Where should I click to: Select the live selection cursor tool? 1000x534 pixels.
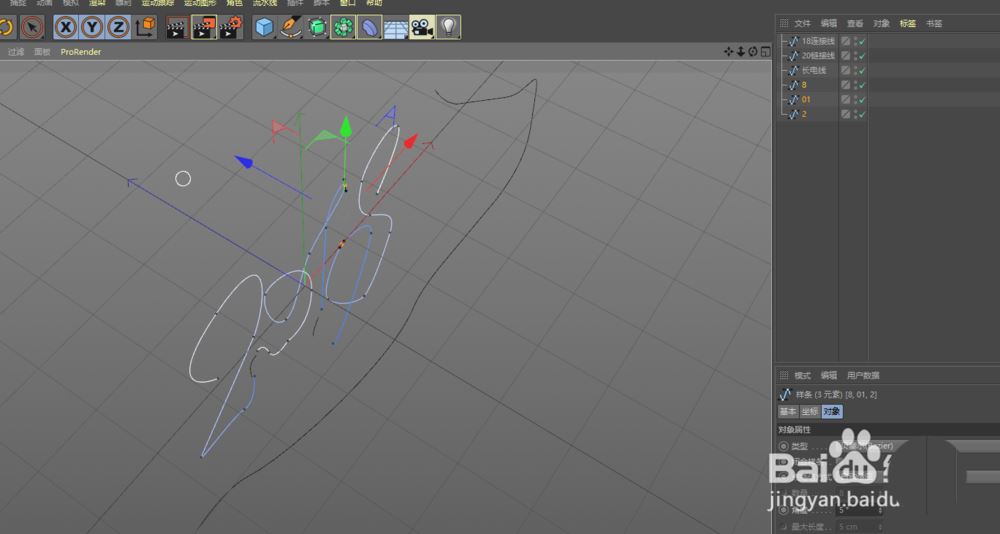pos(31,27)
